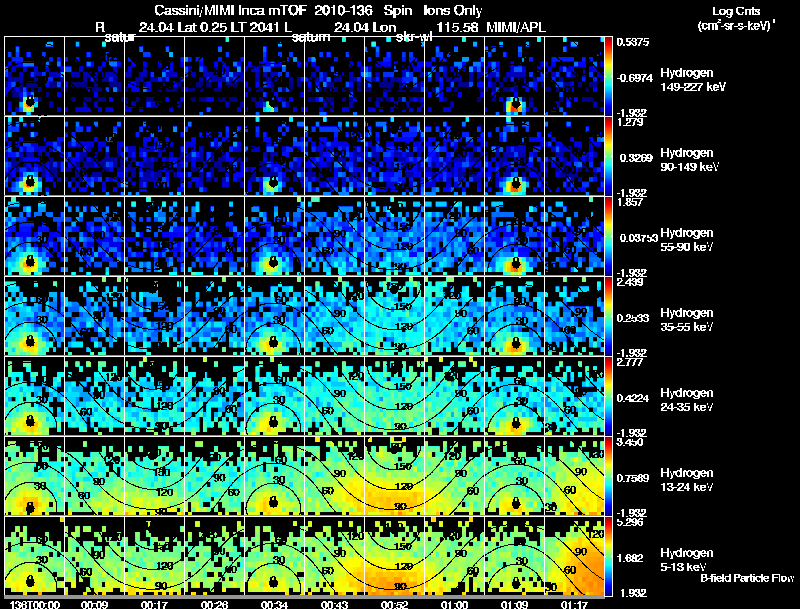Click the color scale value '5.296'
800x609 pixels.
[630, 523]
